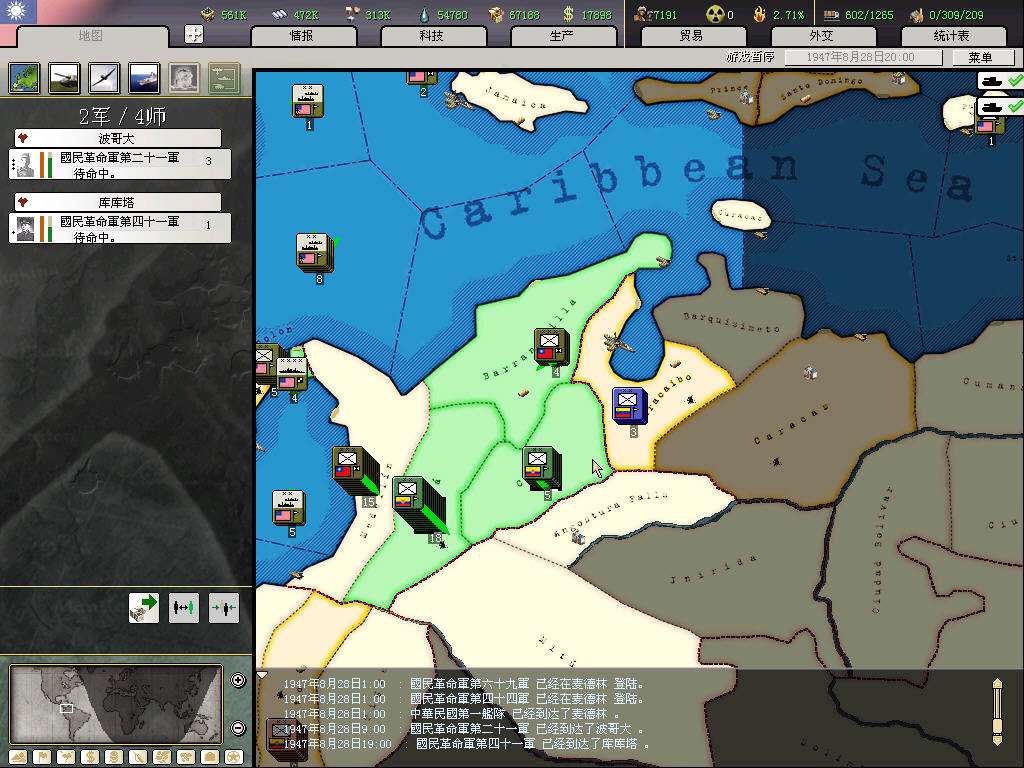Toggle the upper tank alert with checkmark
Image resolution: width=1024 pixels, height=768 pixels.
point(1001,81)
